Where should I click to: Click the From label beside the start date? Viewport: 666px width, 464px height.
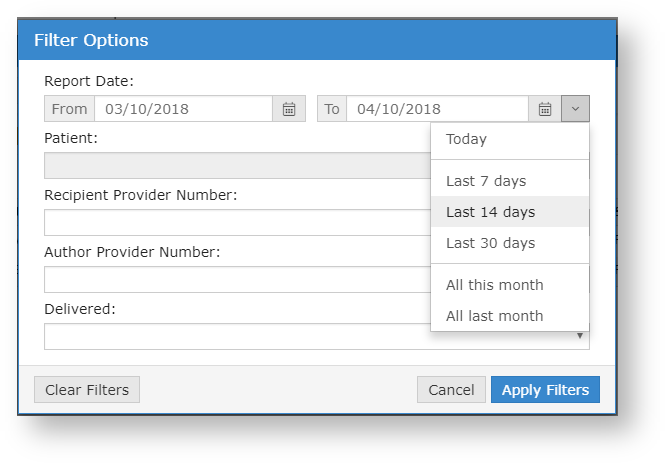click(x=70, y=109)
